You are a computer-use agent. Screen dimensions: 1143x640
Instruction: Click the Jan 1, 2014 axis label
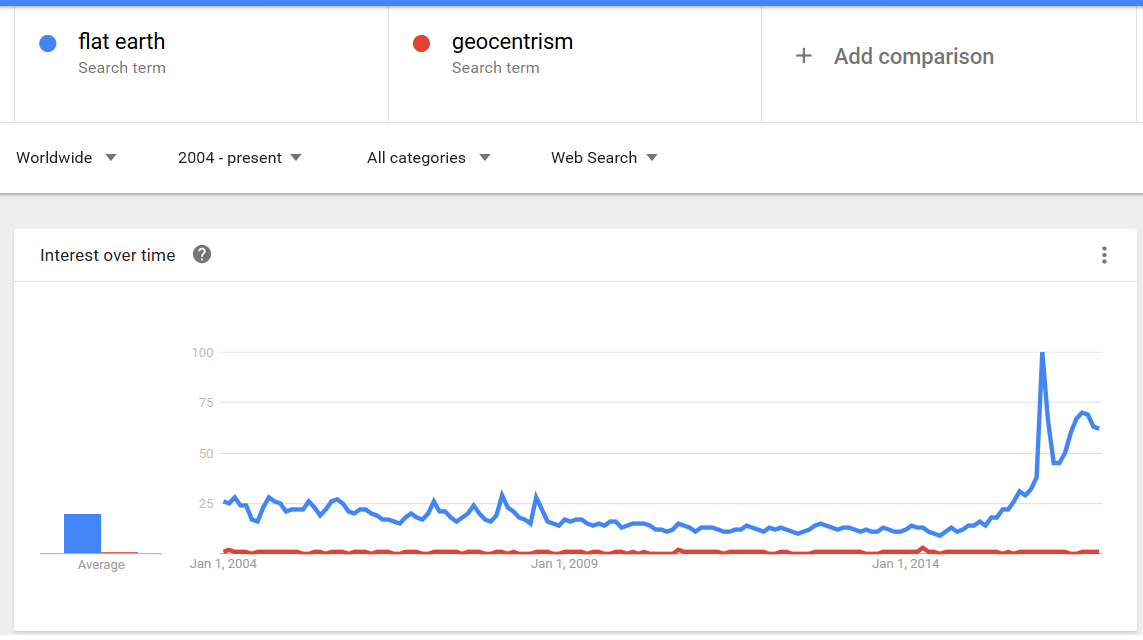pos(905,564)
